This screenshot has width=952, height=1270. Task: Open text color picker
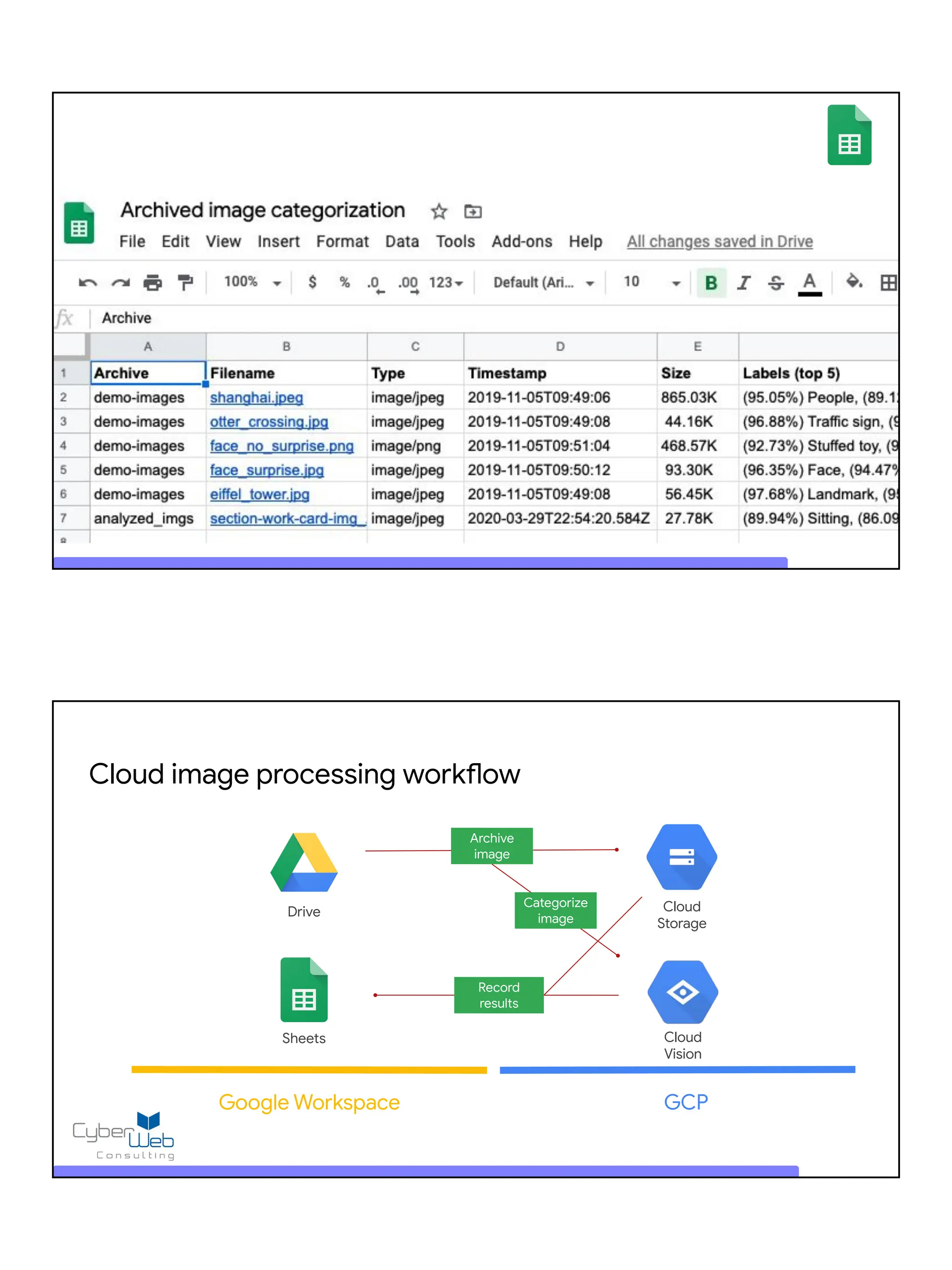coord(809,284)
